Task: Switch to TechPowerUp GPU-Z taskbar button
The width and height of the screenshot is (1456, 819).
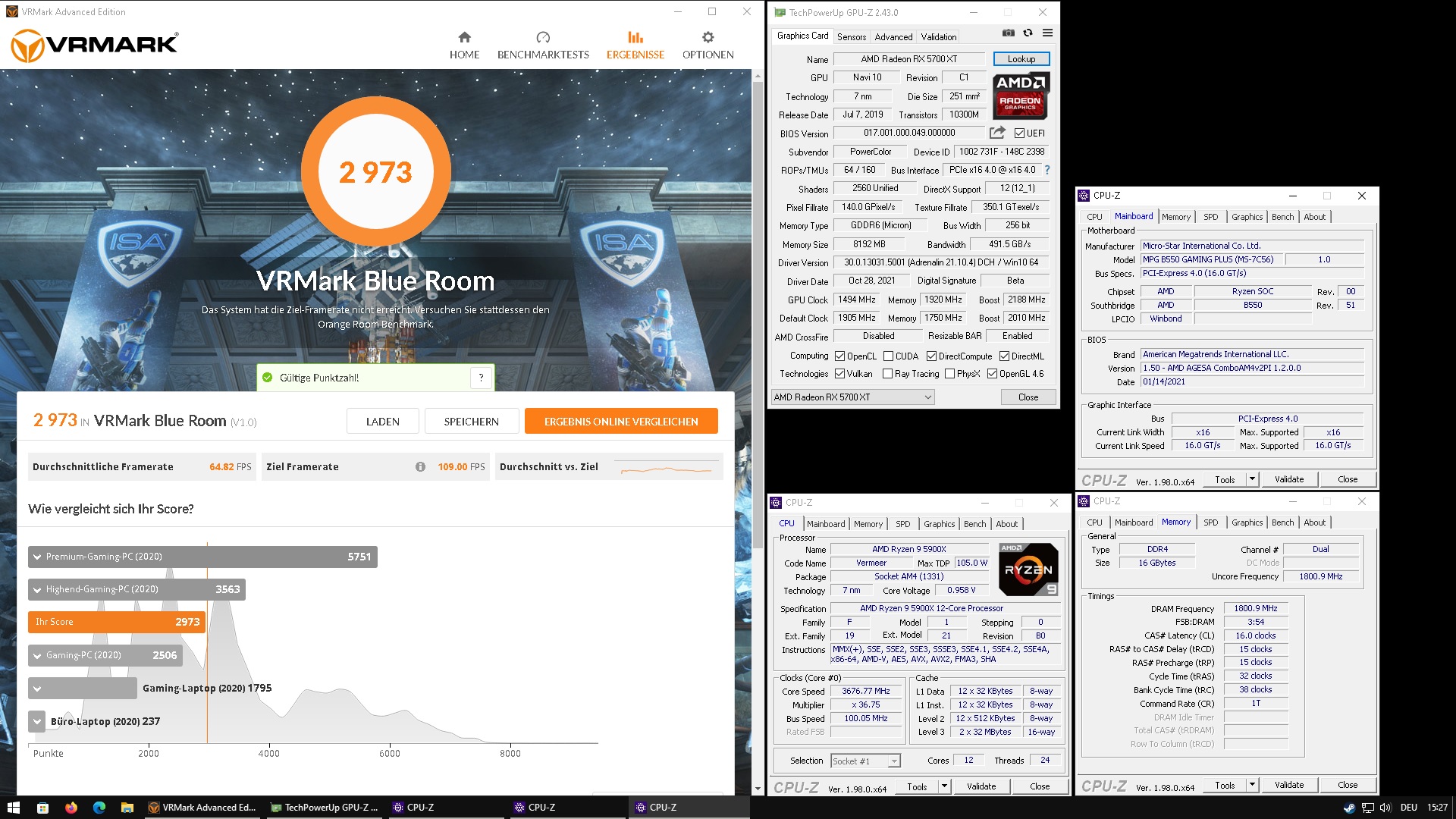Action: point(325,808)
